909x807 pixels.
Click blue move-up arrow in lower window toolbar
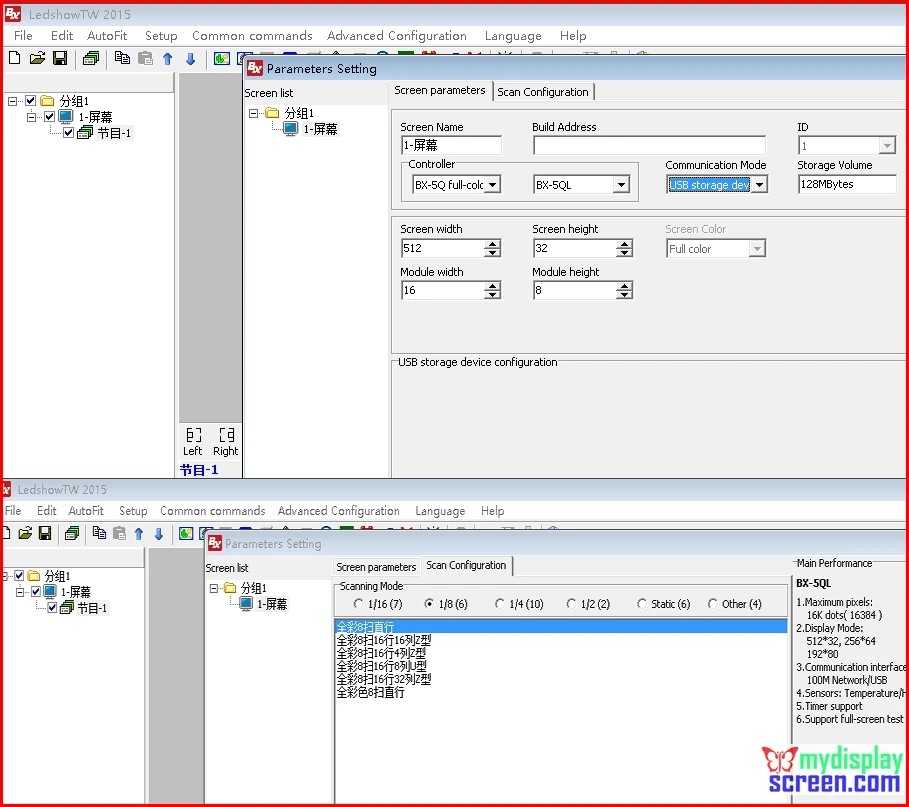pos(139,533)
